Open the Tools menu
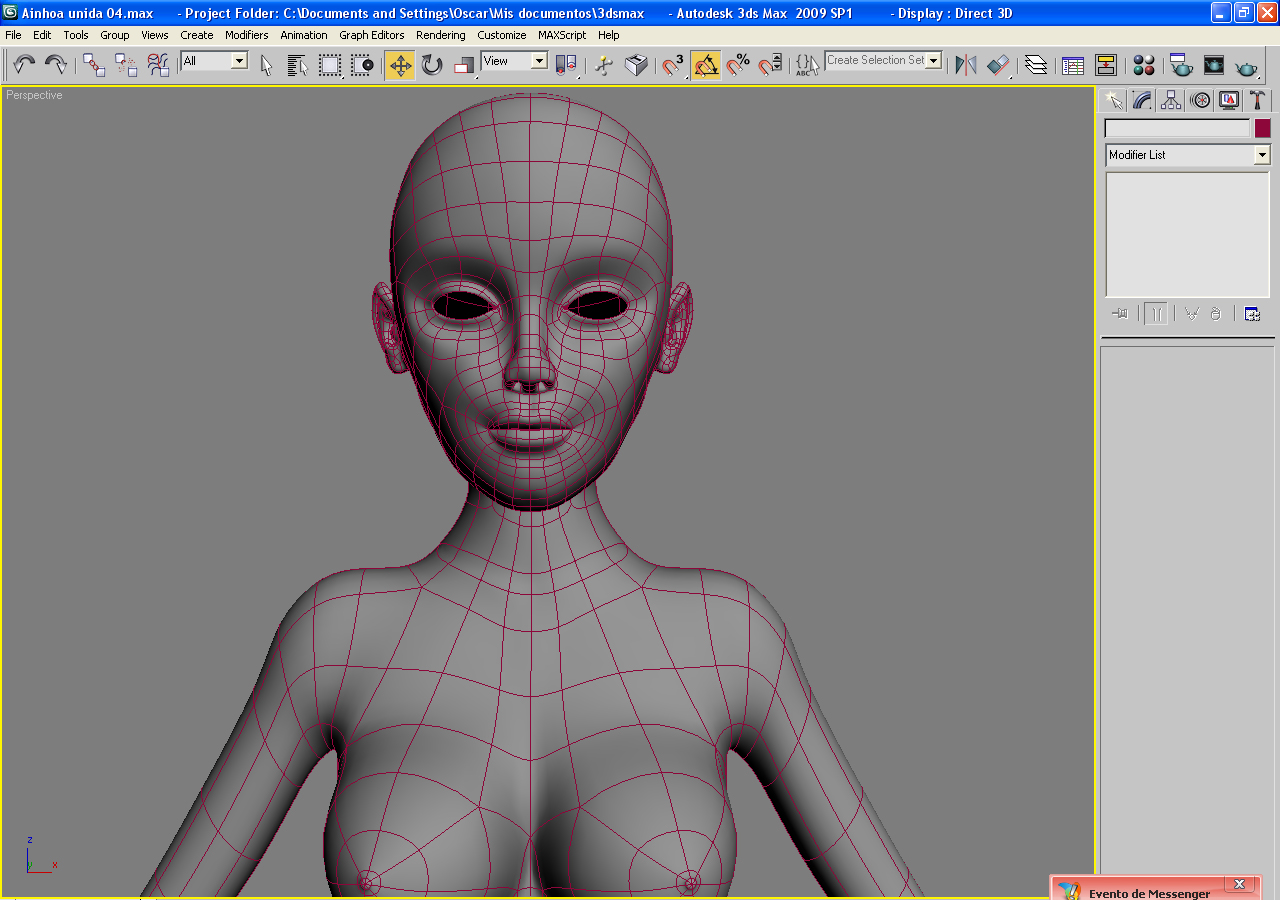The width and height of the screenshot is (1280, 900). pyautogui.click(x=76, y=35)
